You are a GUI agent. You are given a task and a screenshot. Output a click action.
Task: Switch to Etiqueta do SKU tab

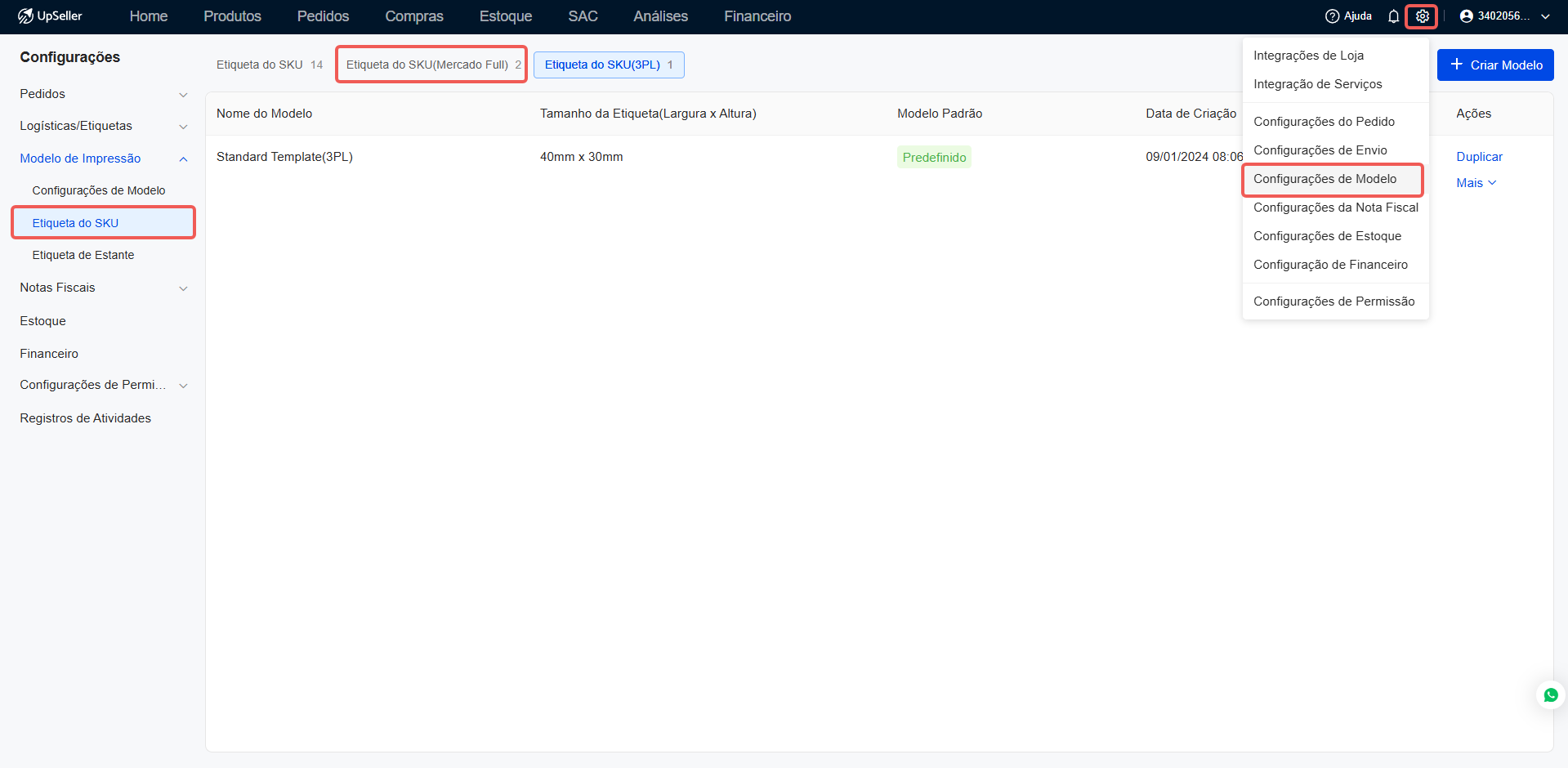[x=270, y=65]
